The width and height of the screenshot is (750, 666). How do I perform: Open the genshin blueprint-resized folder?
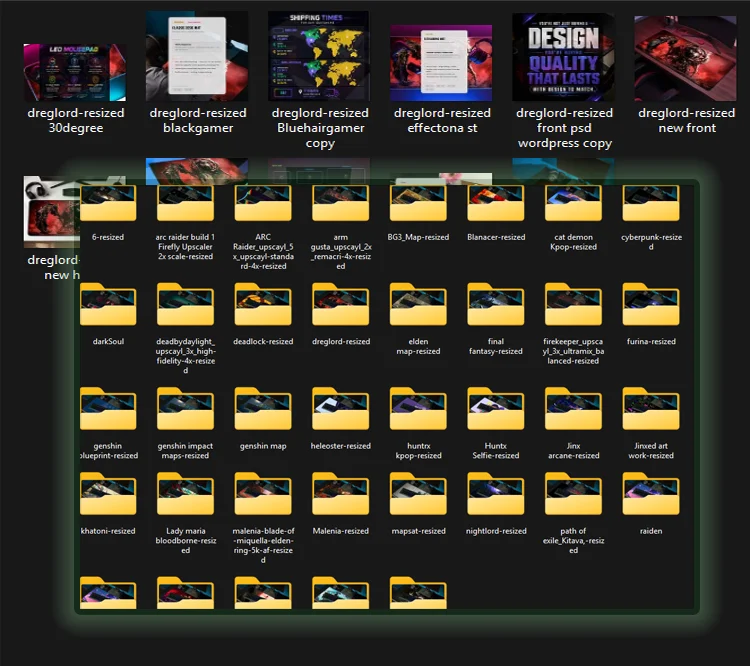(108, 409)
